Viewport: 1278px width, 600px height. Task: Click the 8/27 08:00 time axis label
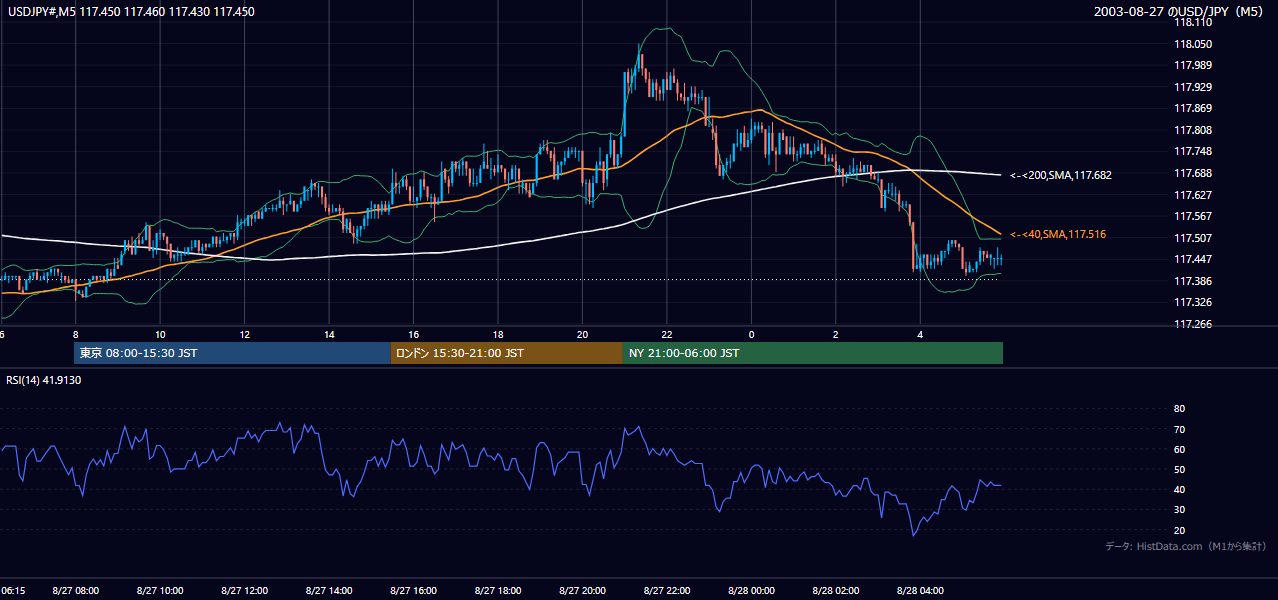77,590
